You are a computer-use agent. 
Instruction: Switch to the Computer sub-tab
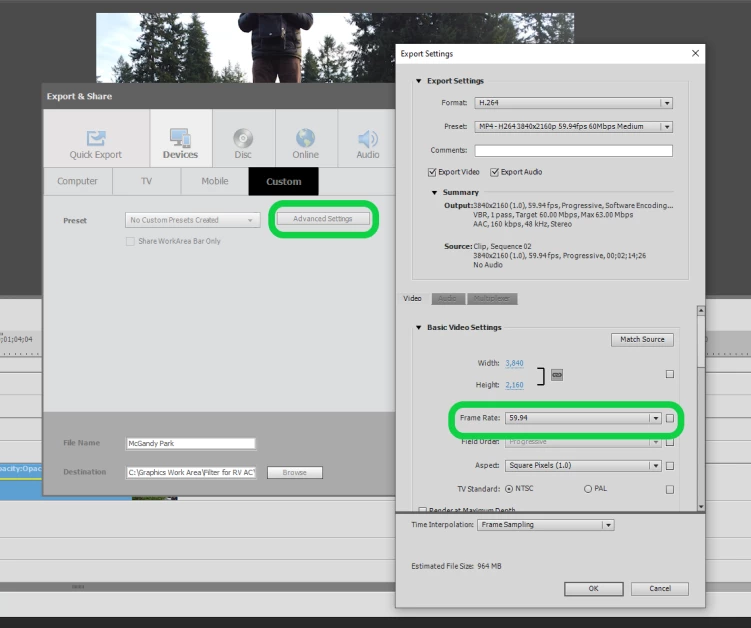click(x=77, y=181)
